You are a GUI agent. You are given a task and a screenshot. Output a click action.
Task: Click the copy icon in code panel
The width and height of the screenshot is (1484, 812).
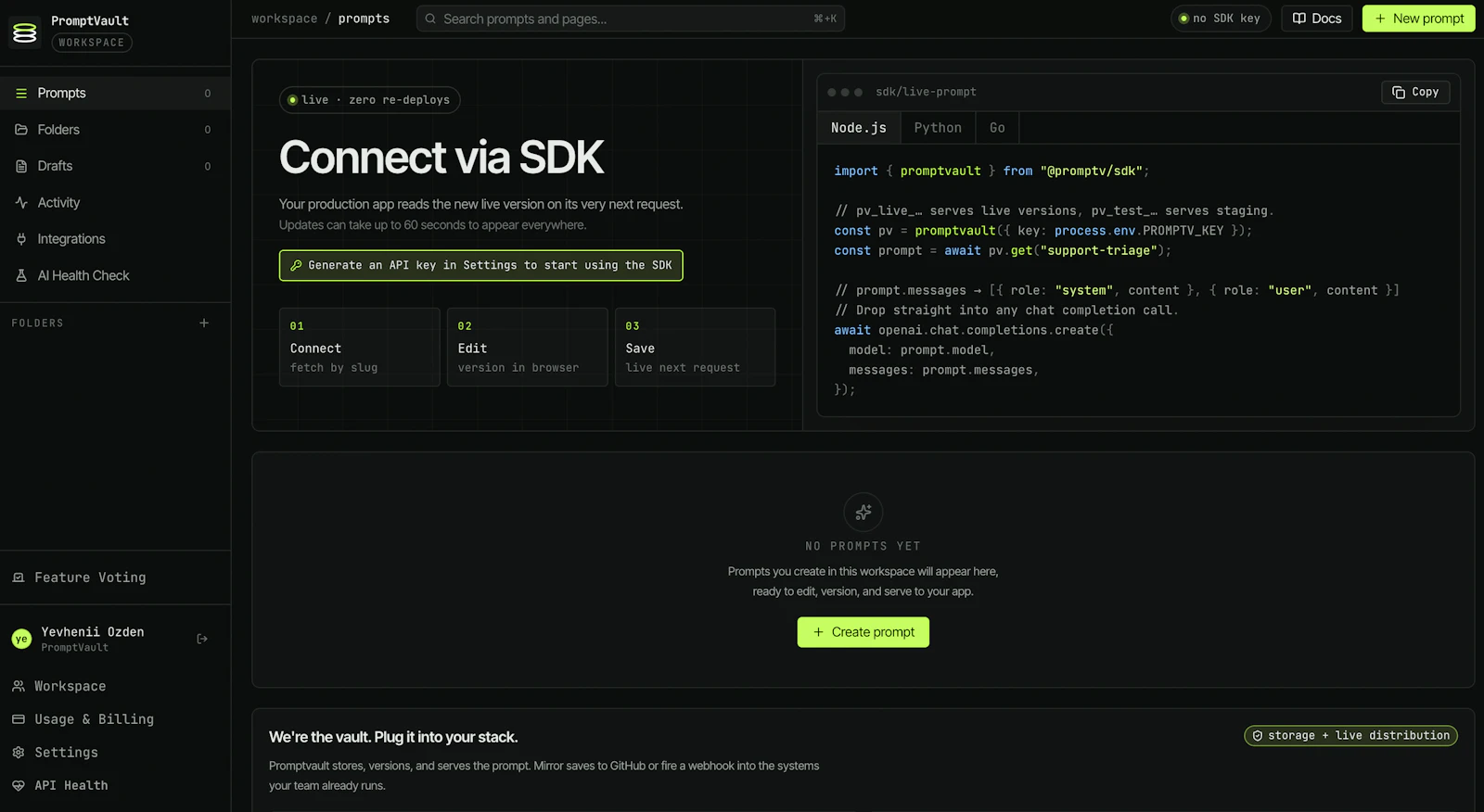click(x=1399, y=92)
